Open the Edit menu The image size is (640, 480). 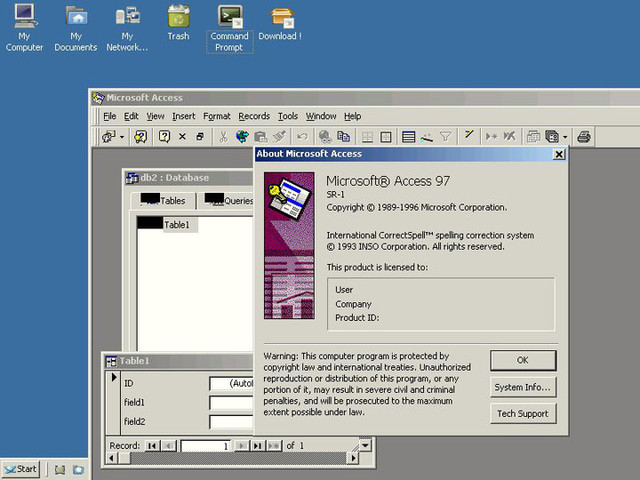pyautogui.click(x=131, y=116)
